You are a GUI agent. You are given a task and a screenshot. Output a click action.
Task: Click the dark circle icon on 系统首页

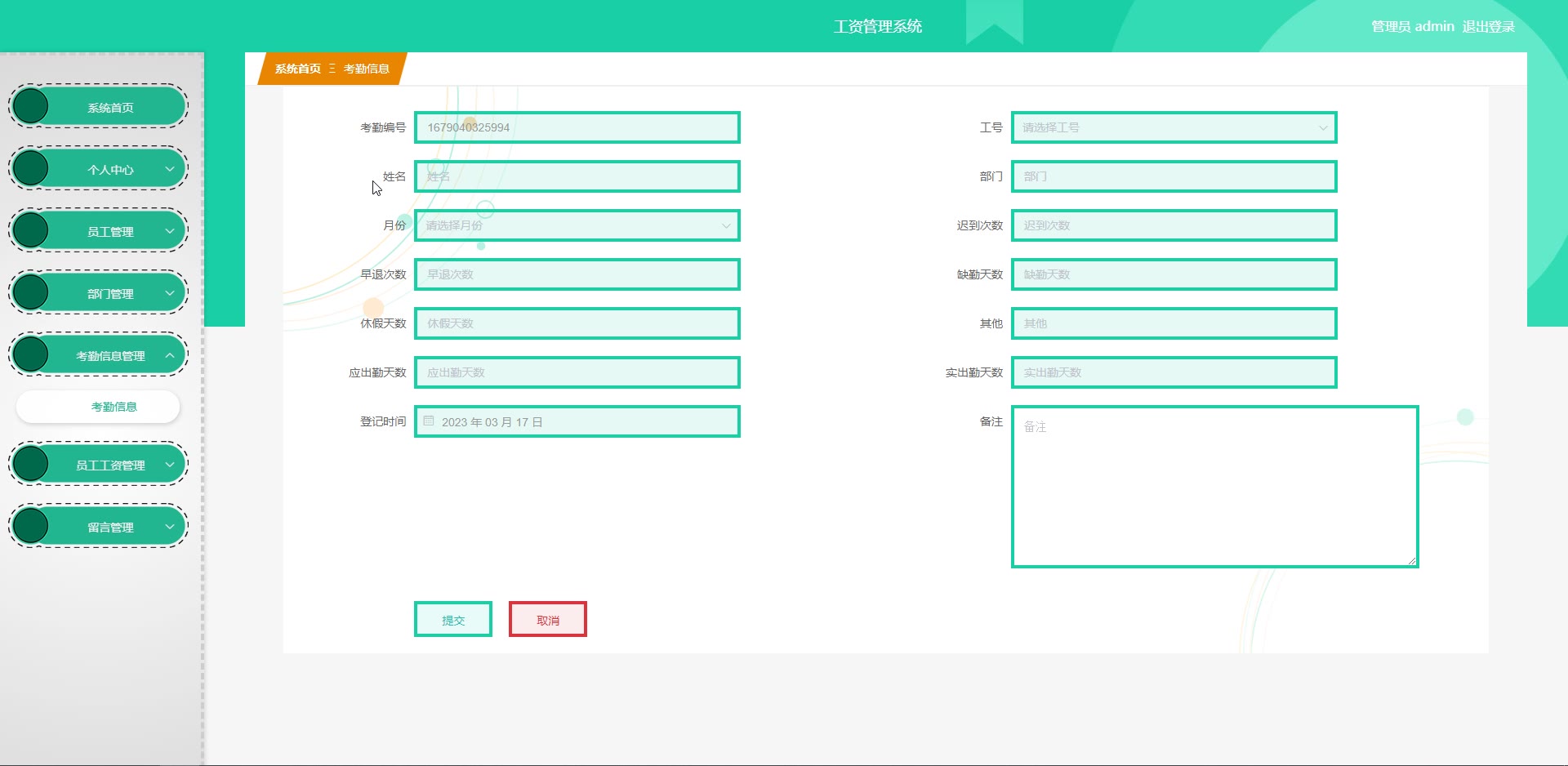(x=31, y=106)
